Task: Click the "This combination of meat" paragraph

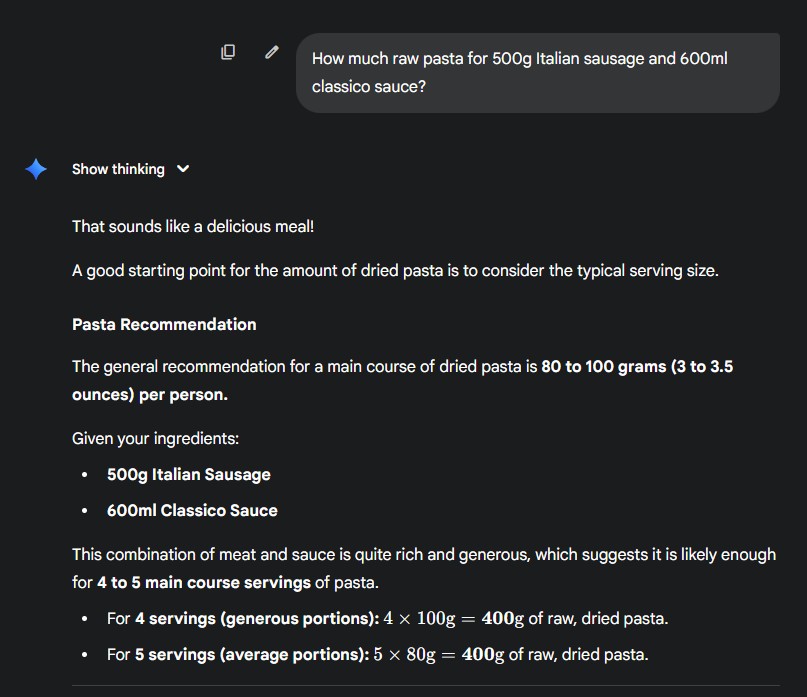Action: [423, 554]
